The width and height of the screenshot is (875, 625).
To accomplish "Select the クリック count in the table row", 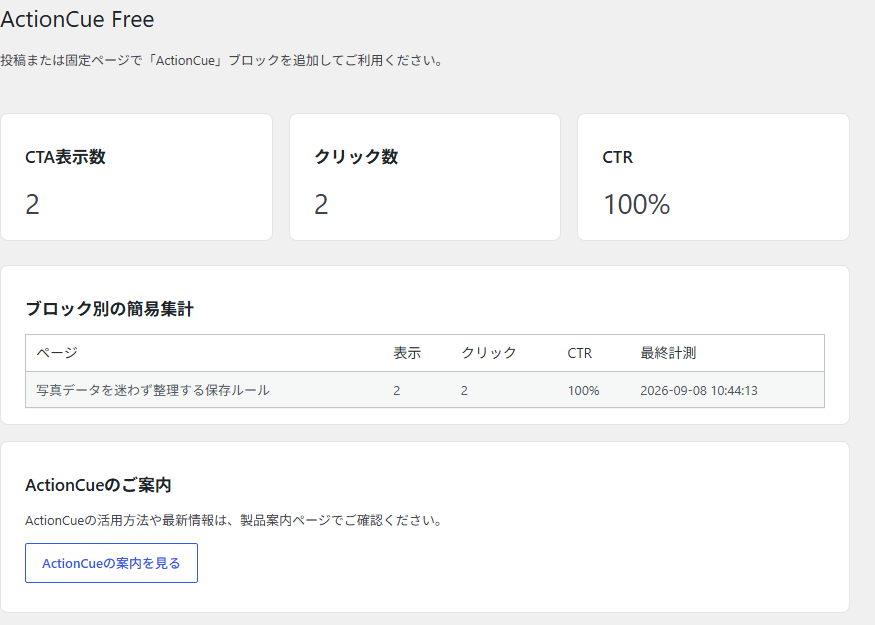I will [464, 391].
